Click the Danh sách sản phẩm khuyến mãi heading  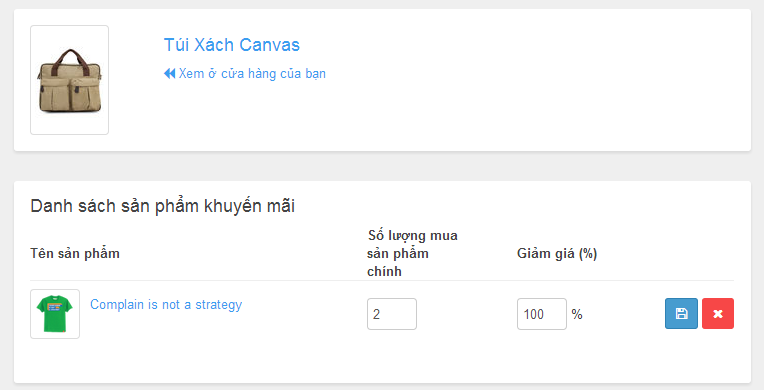162,206
